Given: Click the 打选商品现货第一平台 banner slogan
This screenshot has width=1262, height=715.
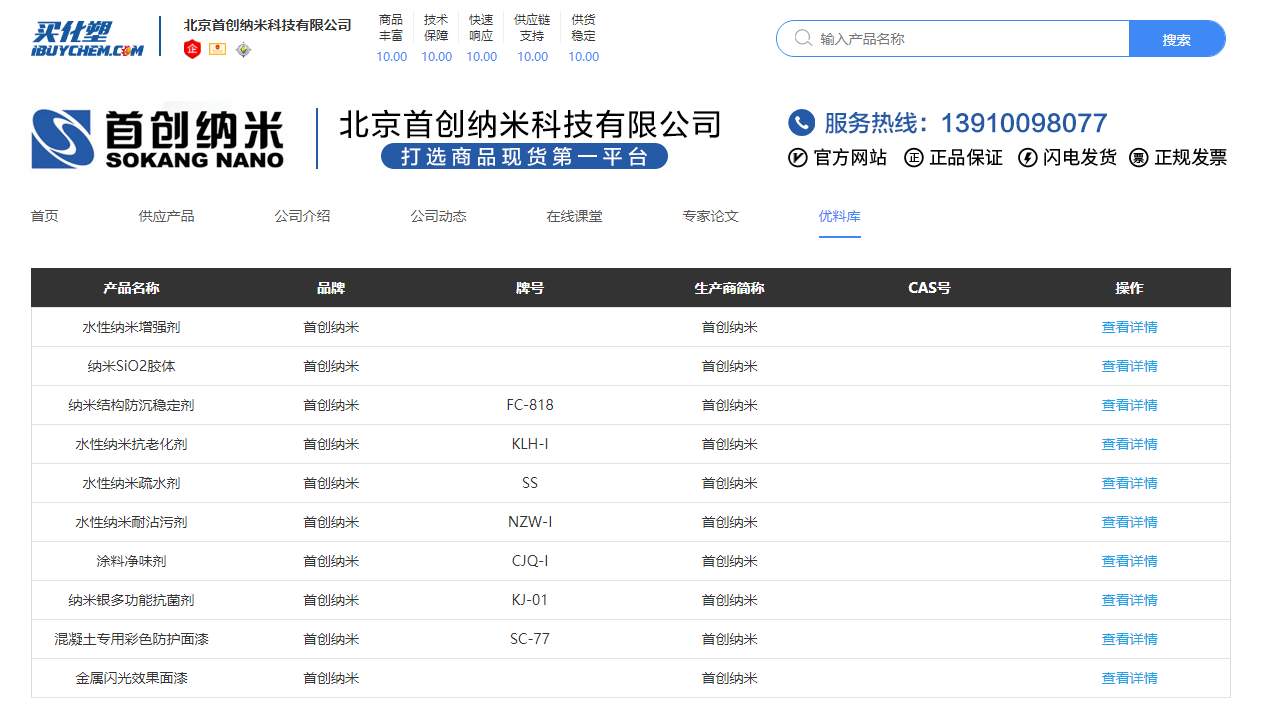Looking at the screenshot, I should (x=525, y=156).
